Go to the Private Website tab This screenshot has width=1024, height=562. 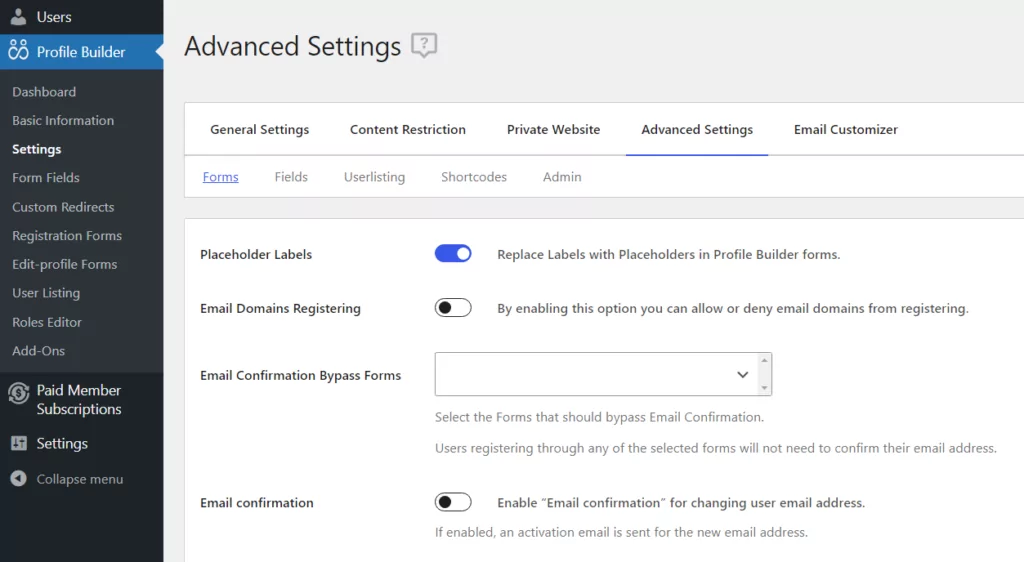pyautogui.click(x=553, y=129)
